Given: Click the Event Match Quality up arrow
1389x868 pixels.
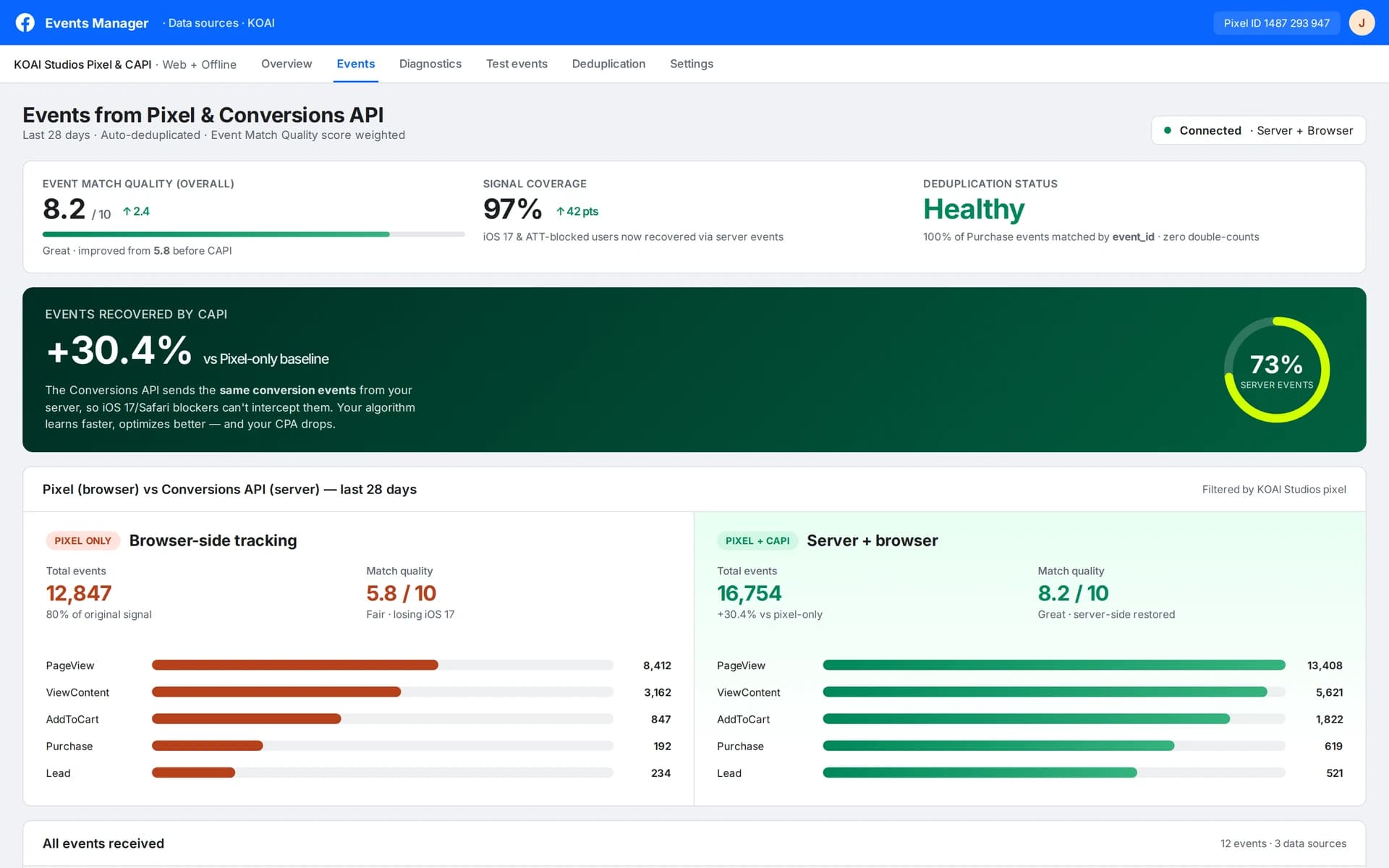Looking at the screenshot, I should tap(127, 211).
